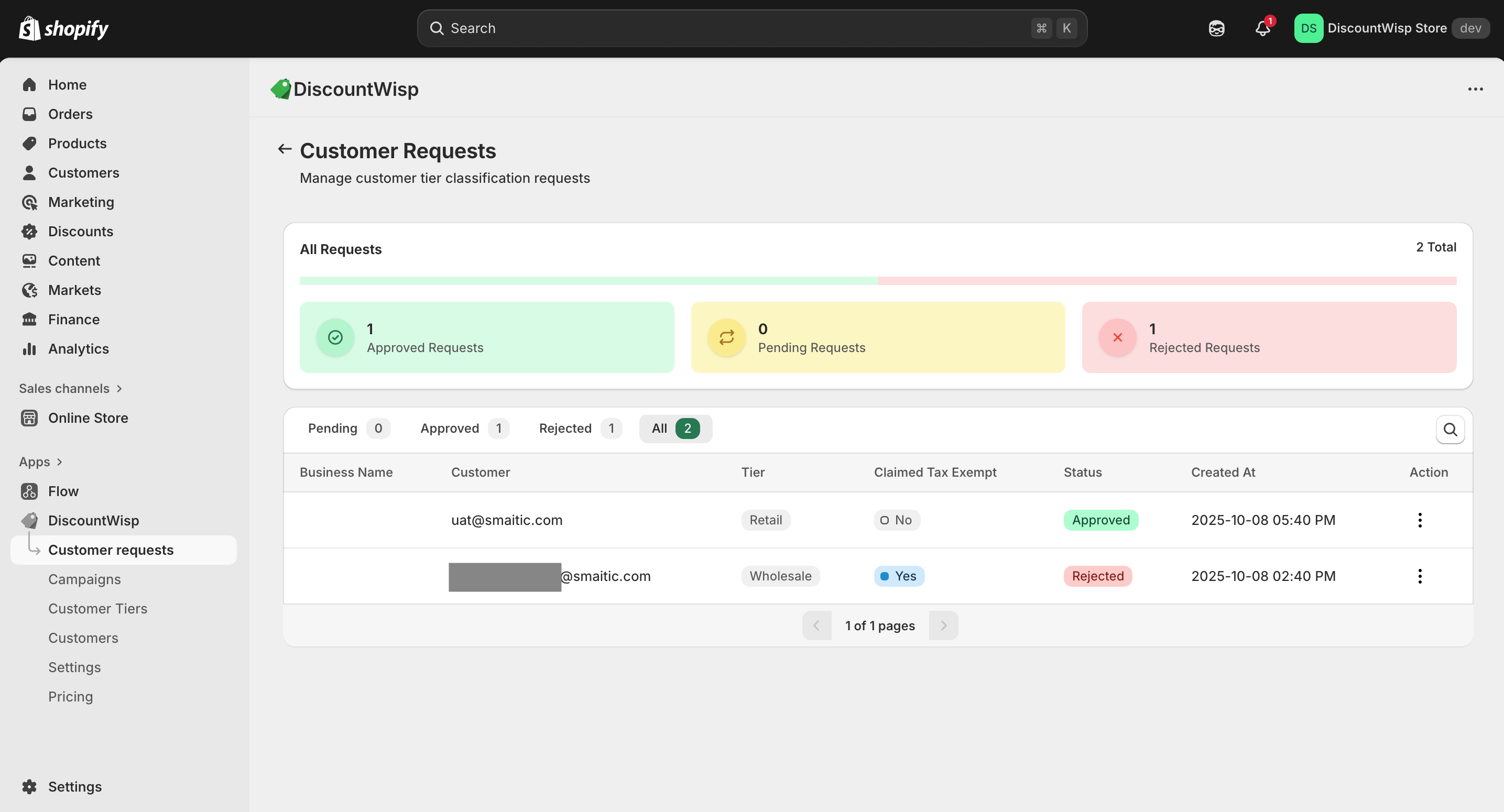Click the Shopify logo
1504x812 pixels.
tap(63, 28)
